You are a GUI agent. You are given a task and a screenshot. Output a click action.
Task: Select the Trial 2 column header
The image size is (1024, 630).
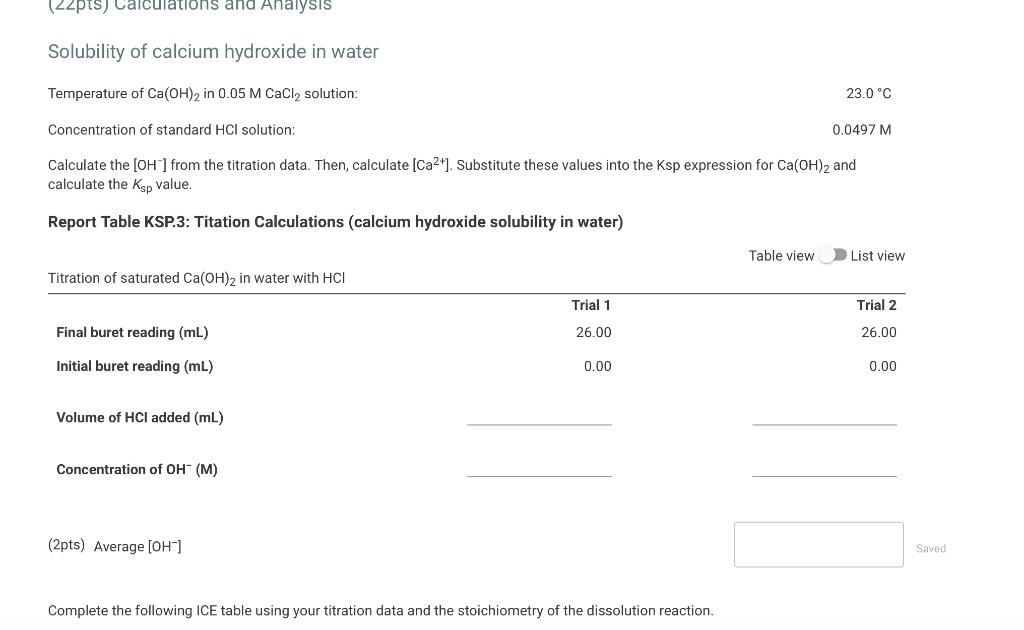pos(876,305)
